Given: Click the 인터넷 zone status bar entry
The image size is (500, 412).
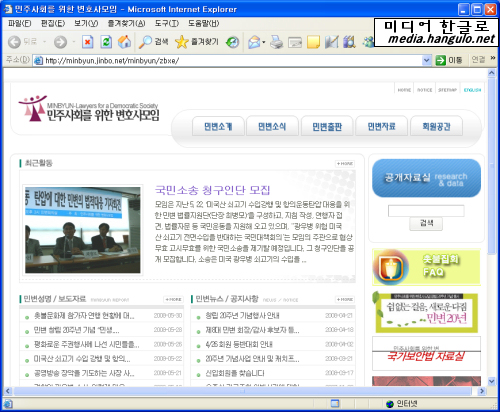Looking at the screenshot, I should (402, 404).
